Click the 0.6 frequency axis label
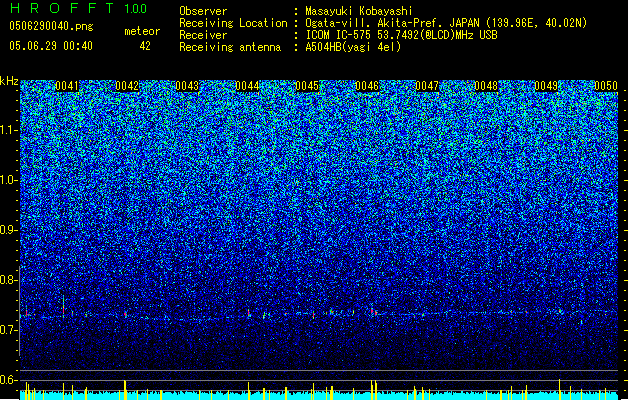 (x=9, y=380)
